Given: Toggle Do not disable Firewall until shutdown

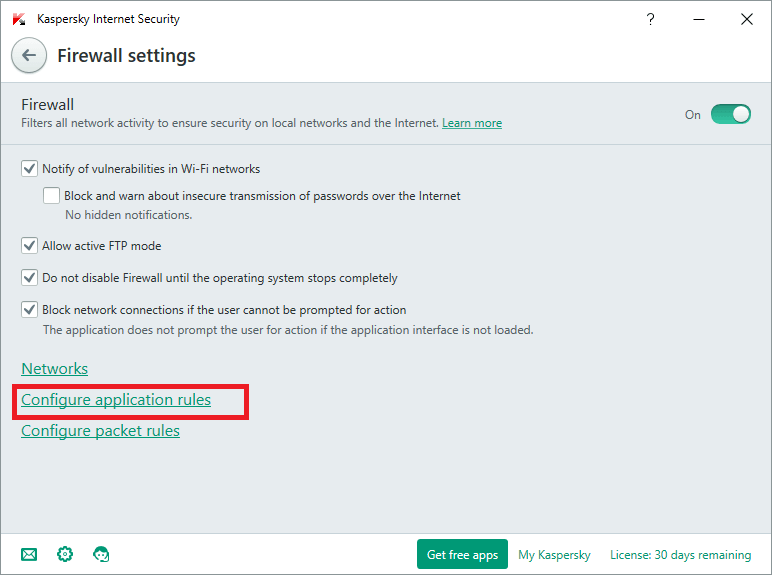Looking at the screenshot, I should pos(29,278).
